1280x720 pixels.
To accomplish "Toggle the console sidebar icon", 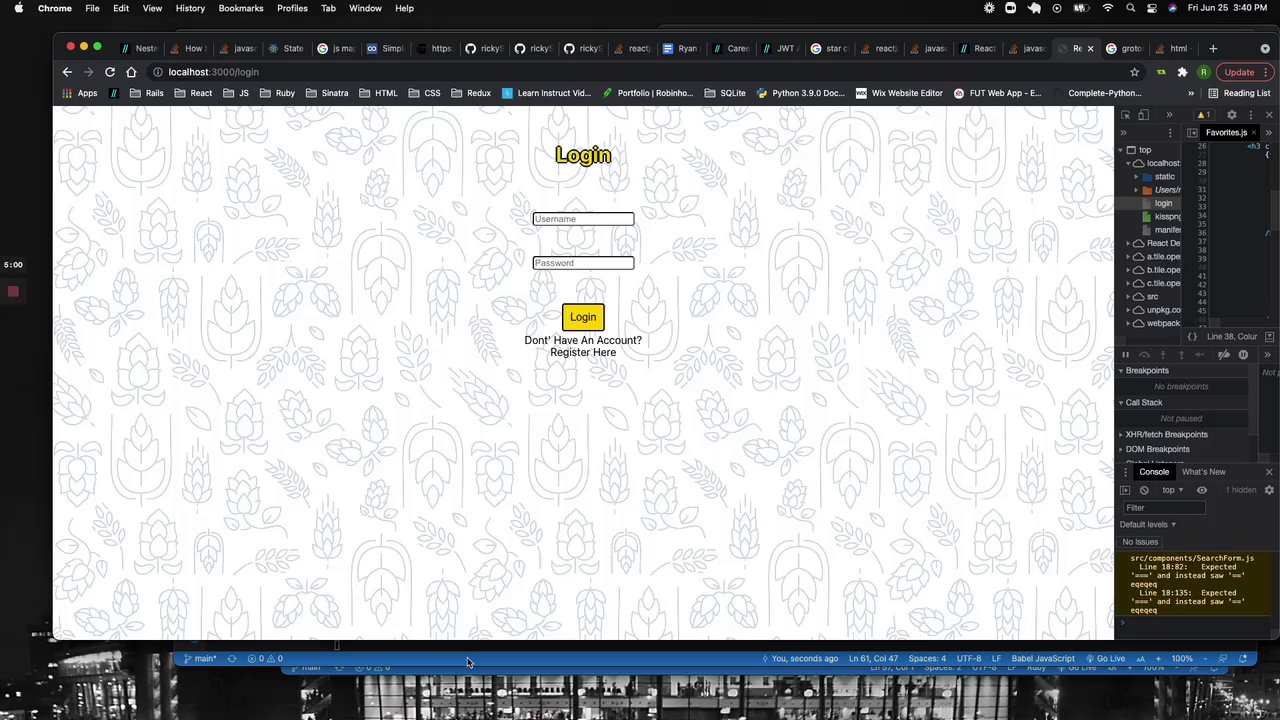I will click(1125, 490).
